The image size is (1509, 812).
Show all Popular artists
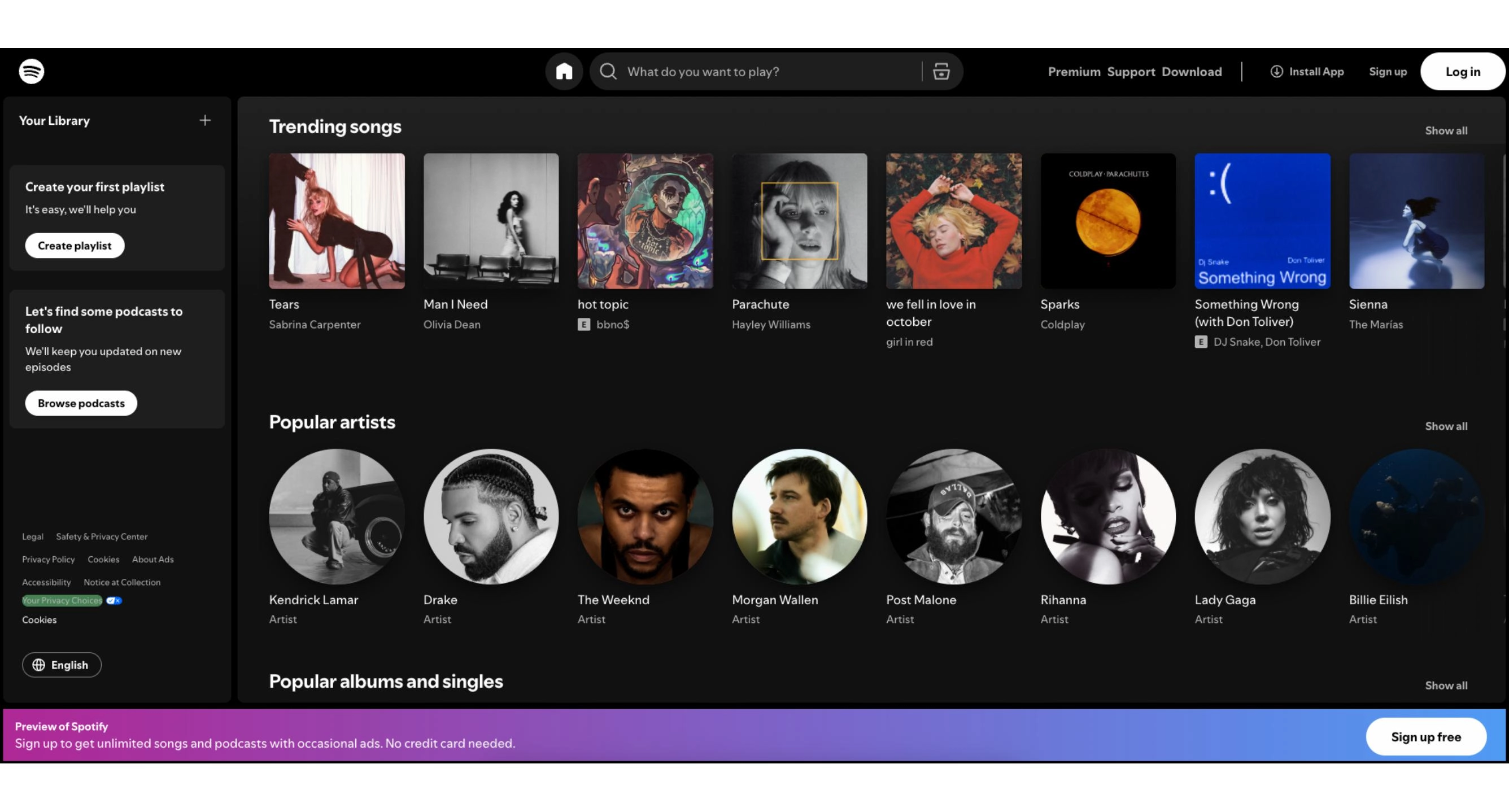click(x=1446, y=426)
